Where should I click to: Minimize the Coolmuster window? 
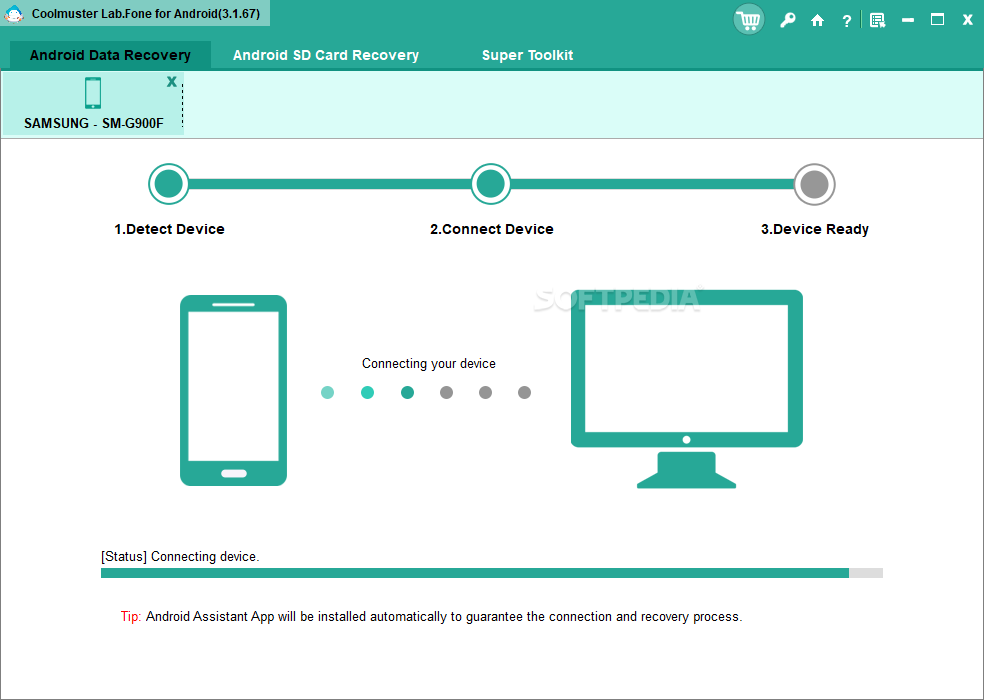pos(907,20)
